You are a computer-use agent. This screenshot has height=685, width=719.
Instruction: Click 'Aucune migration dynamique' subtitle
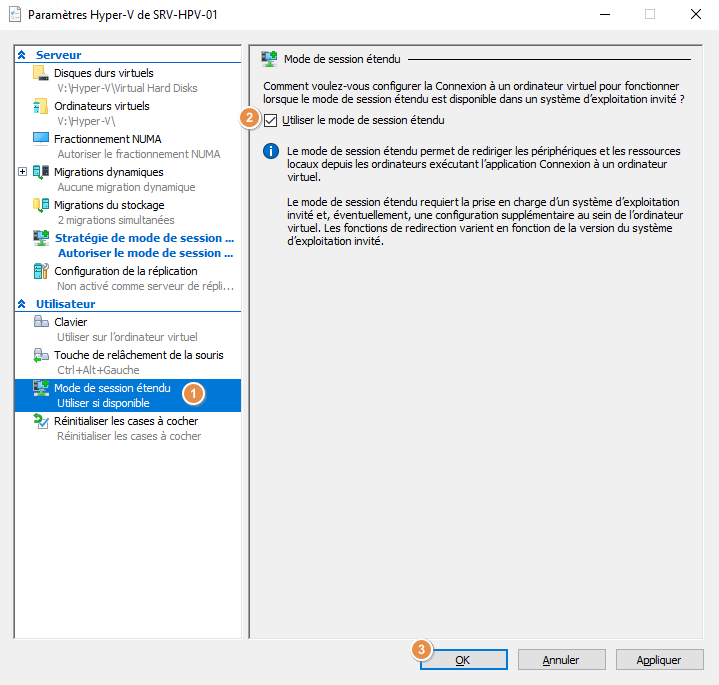pos(126,187)
